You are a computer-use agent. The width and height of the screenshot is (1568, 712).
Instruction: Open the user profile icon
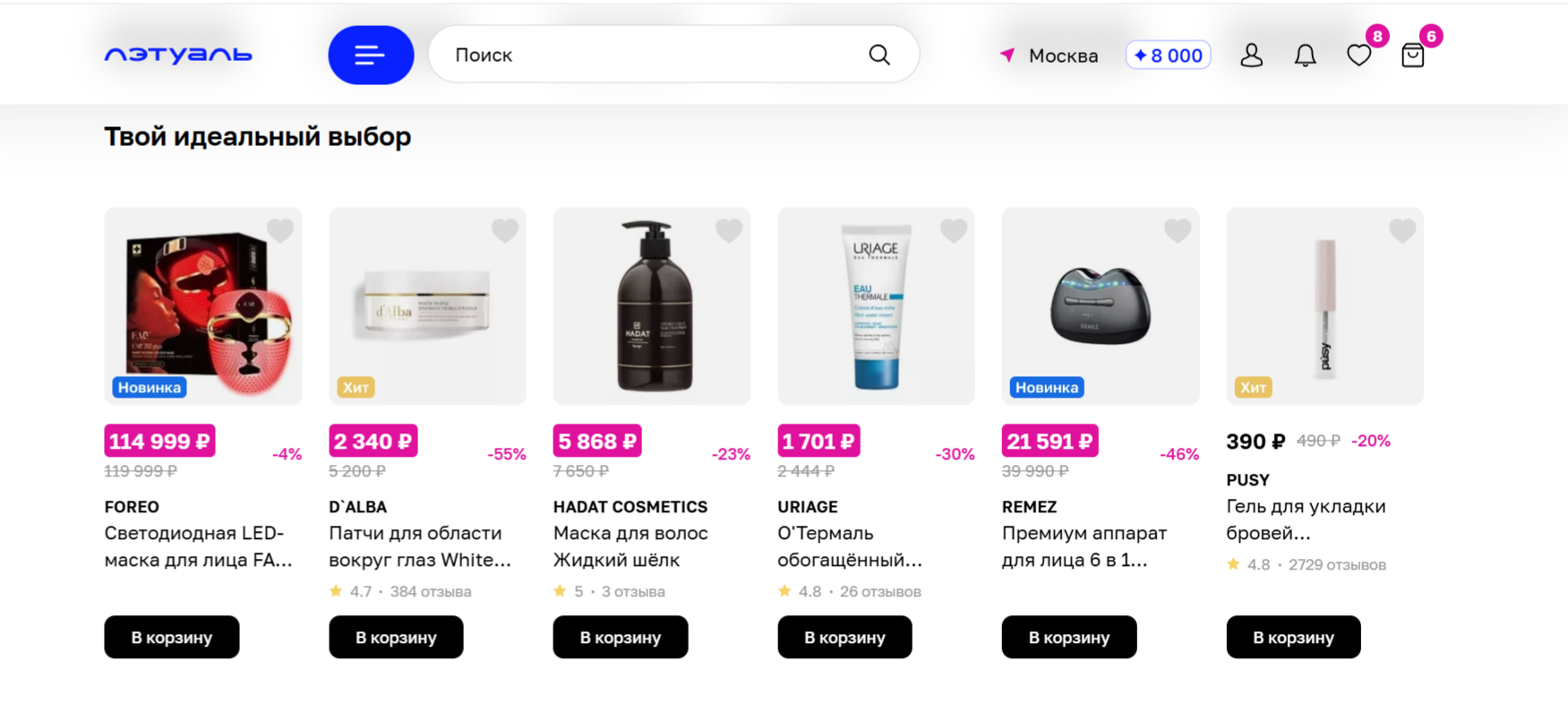(1251, 56)
